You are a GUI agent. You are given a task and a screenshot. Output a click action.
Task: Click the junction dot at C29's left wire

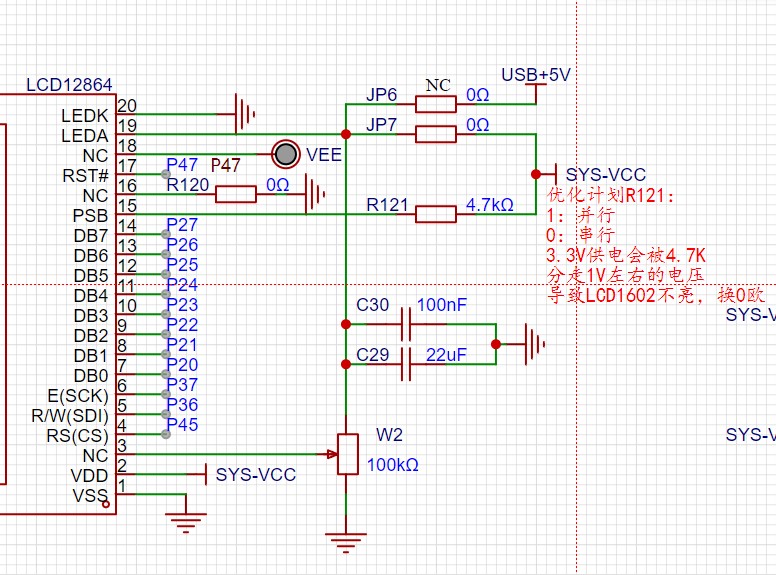(346, 364)
